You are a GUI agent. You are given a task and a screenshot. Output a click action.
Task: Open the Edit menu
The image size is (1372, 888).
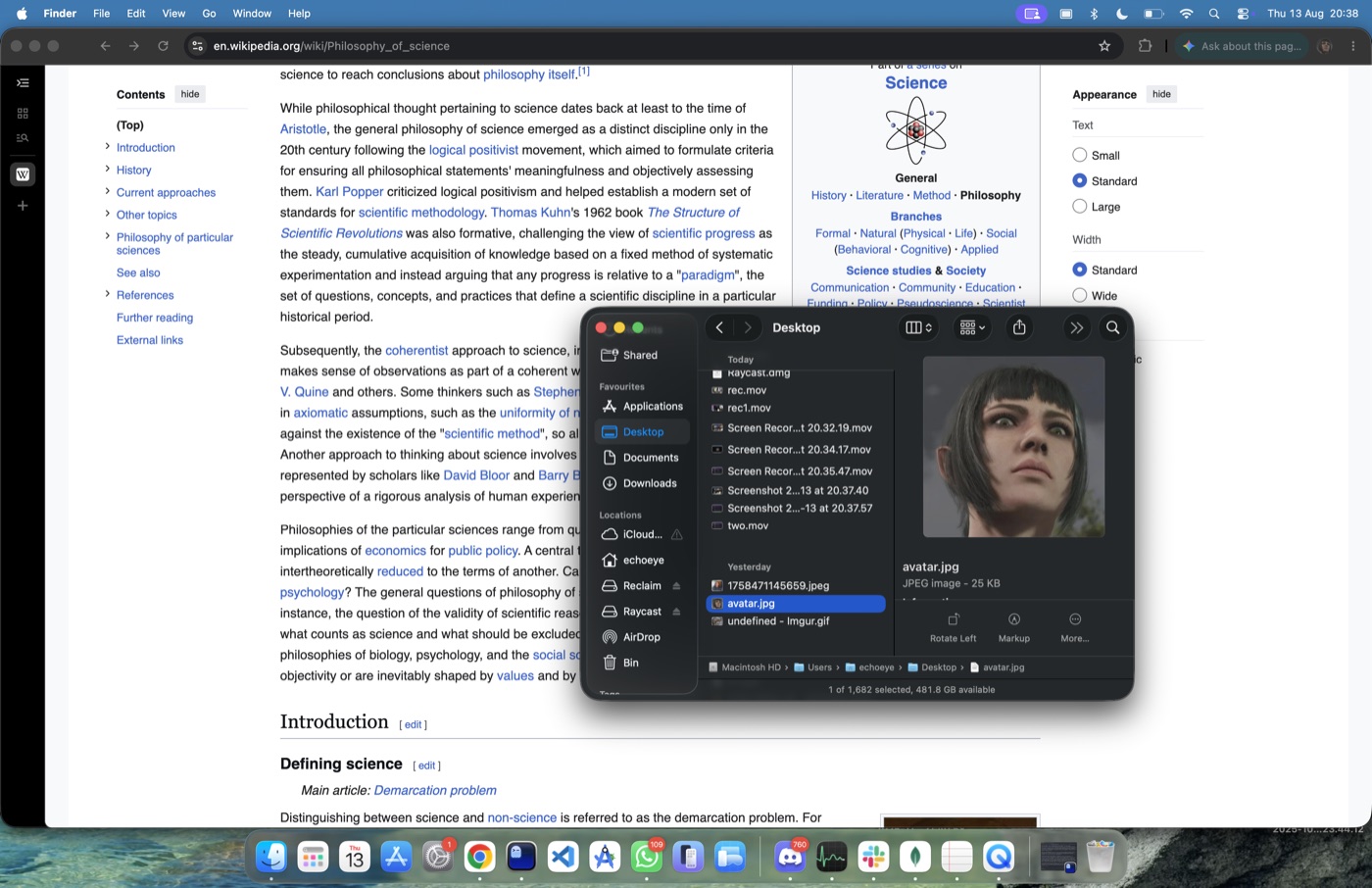point(136,14)
